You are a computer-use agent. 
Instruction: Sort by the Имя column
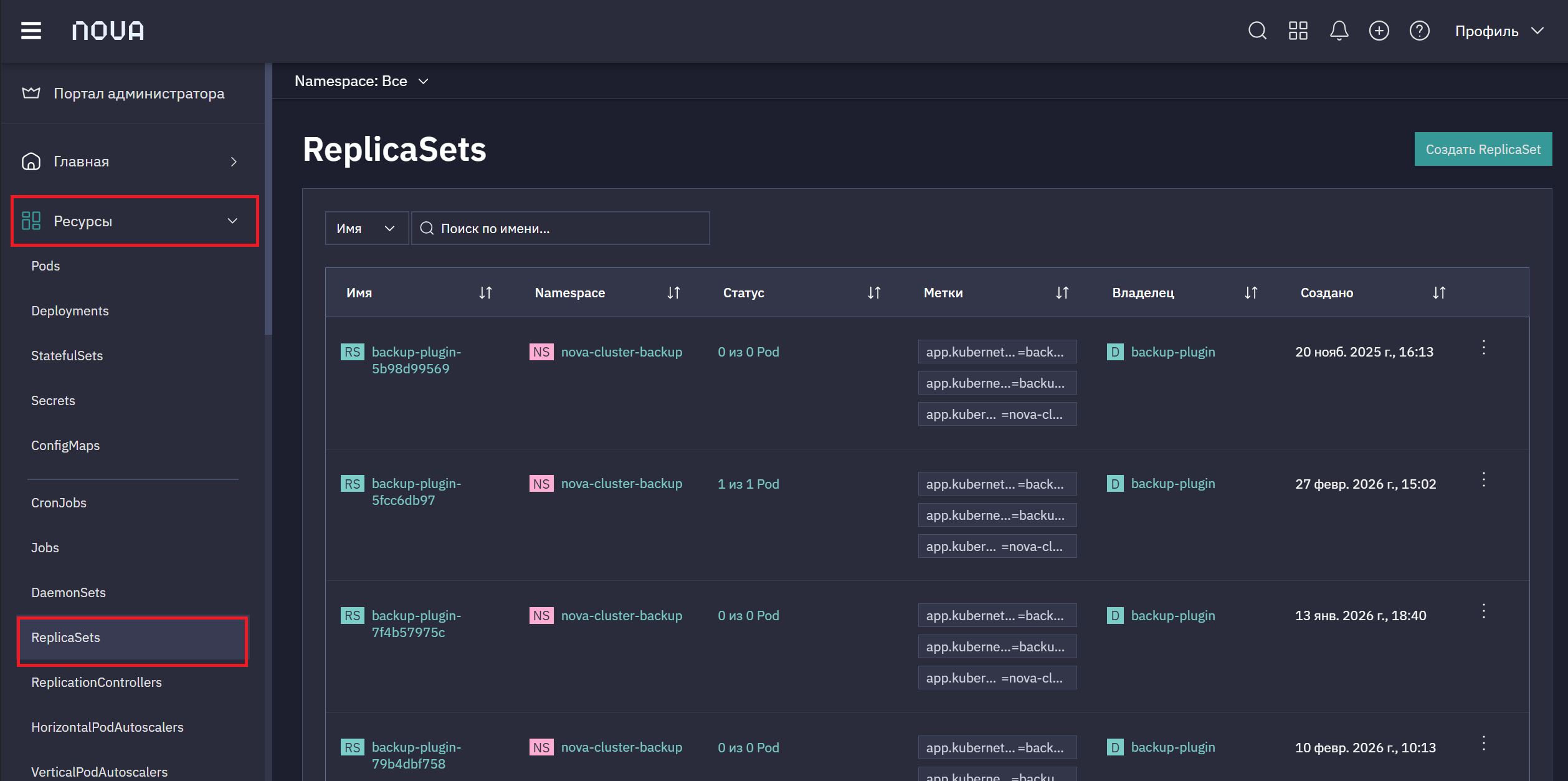485,293
